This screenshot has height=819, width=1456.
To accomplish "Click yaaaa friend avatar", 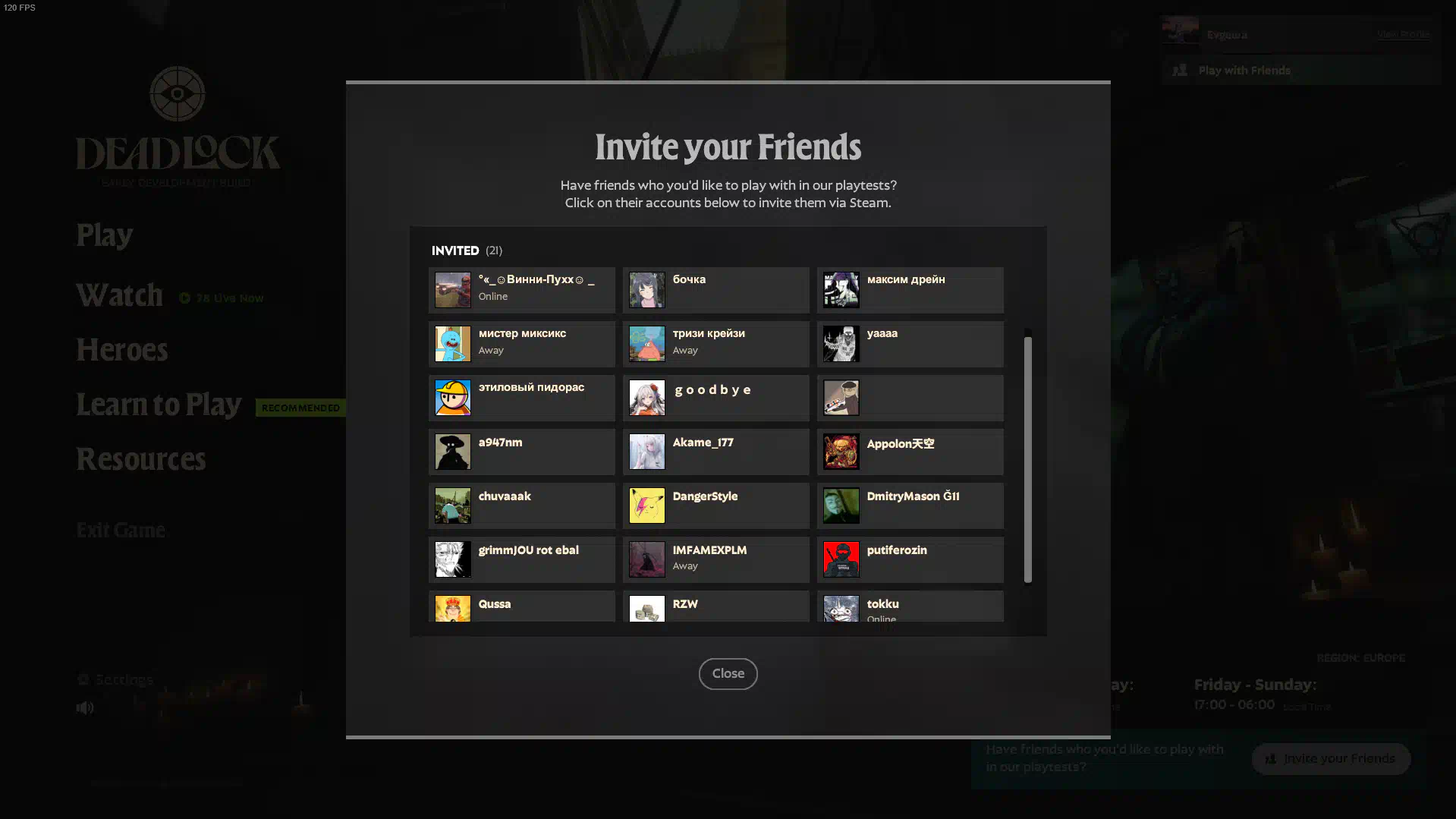I will (841, 344).
